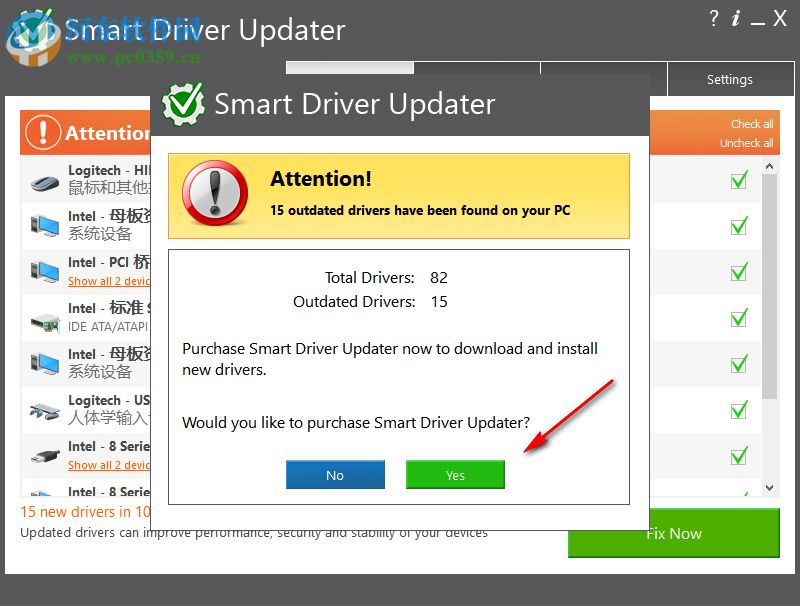Click Yes to purchase Smart Driver Updater

click(x=455, y=474)
